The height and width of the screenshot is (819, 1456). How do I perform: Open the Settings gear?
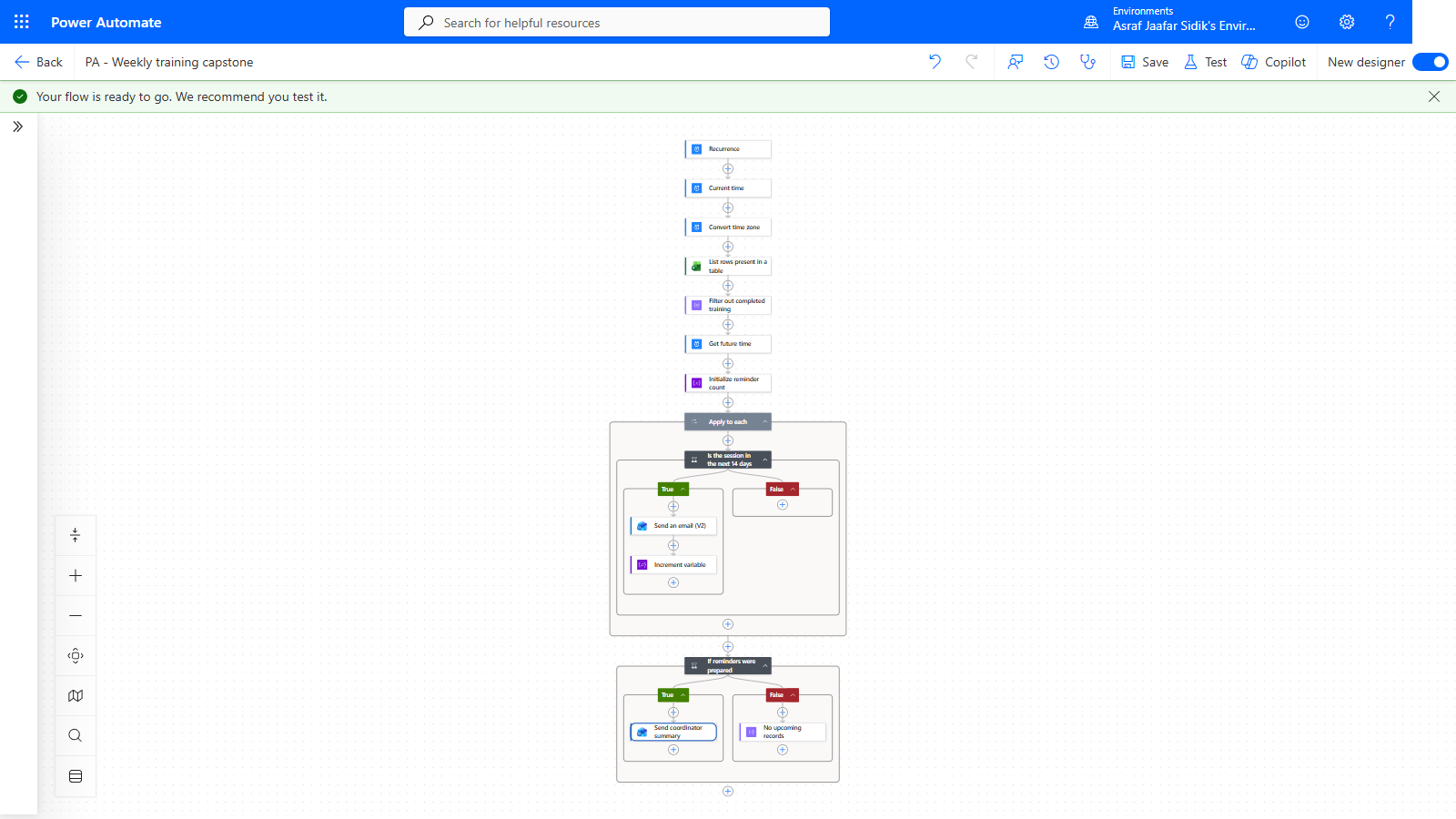click(x=1347, y=22)
